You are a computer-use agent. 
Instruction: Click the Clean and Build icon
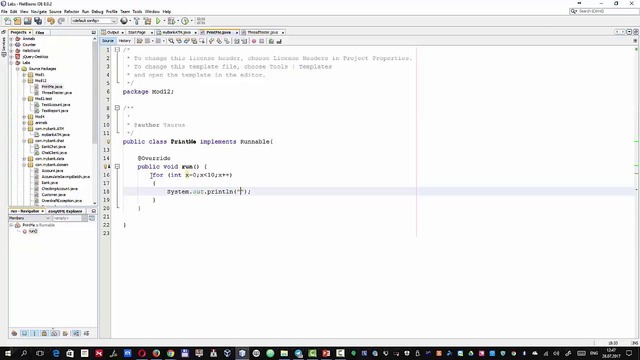click(147, 21)
